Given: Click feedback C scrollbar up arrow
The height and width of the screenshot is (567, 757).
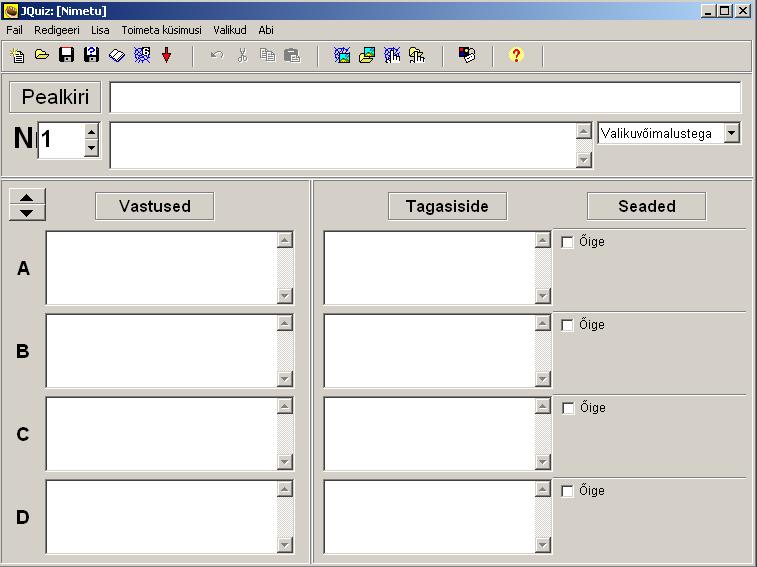Looking at the screenshot, I should 543,406.
